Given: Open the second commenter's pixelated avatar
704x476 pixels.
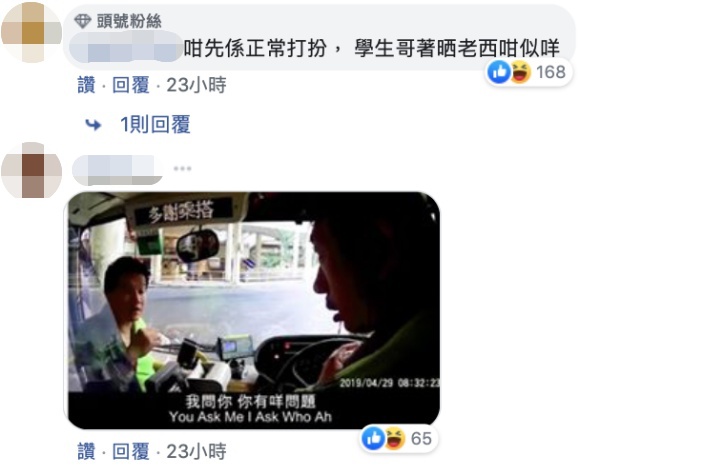Looking at the screenshot, I should coord(31,170).
